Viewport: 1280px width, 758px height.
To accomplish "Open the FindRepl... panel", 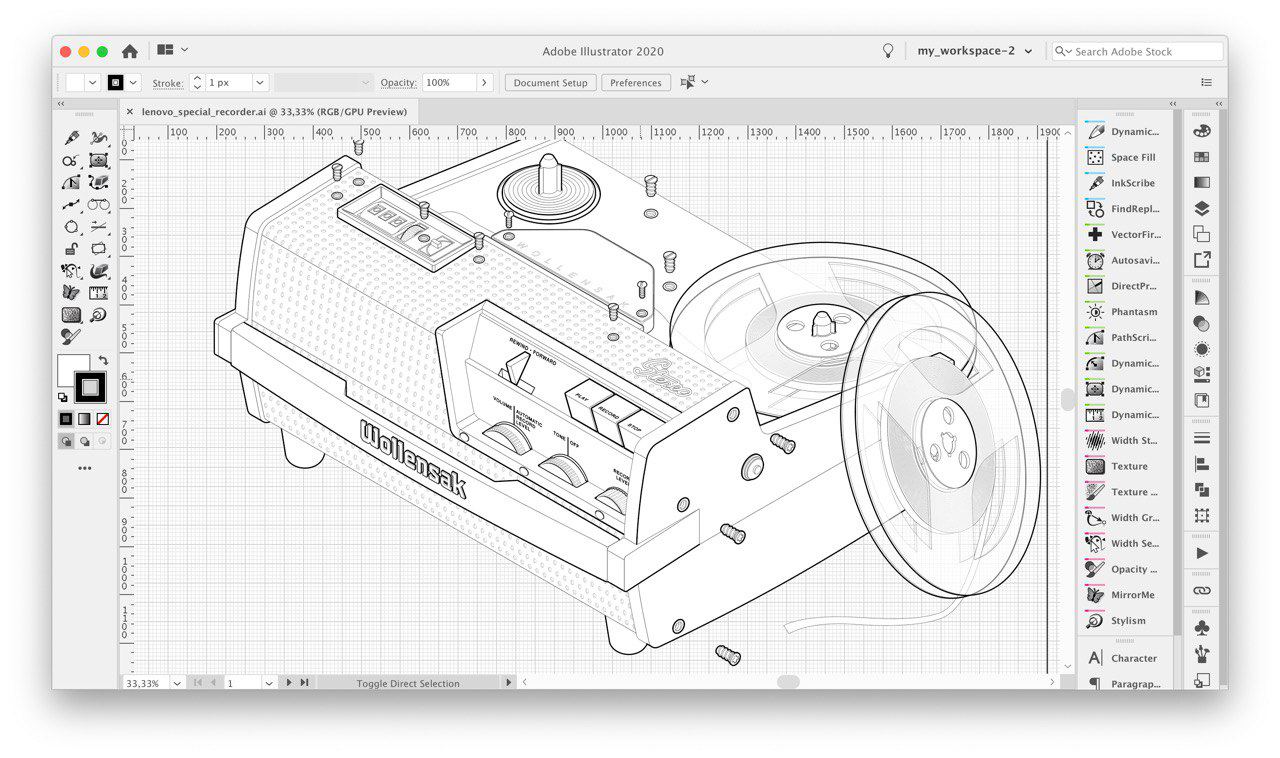I will pyautogui.click(x=1121, y=209).
